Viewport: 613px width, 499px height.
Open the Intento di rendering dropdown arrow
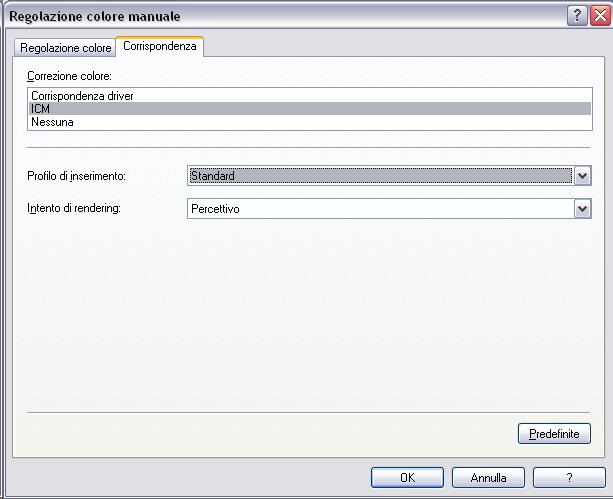582,208
